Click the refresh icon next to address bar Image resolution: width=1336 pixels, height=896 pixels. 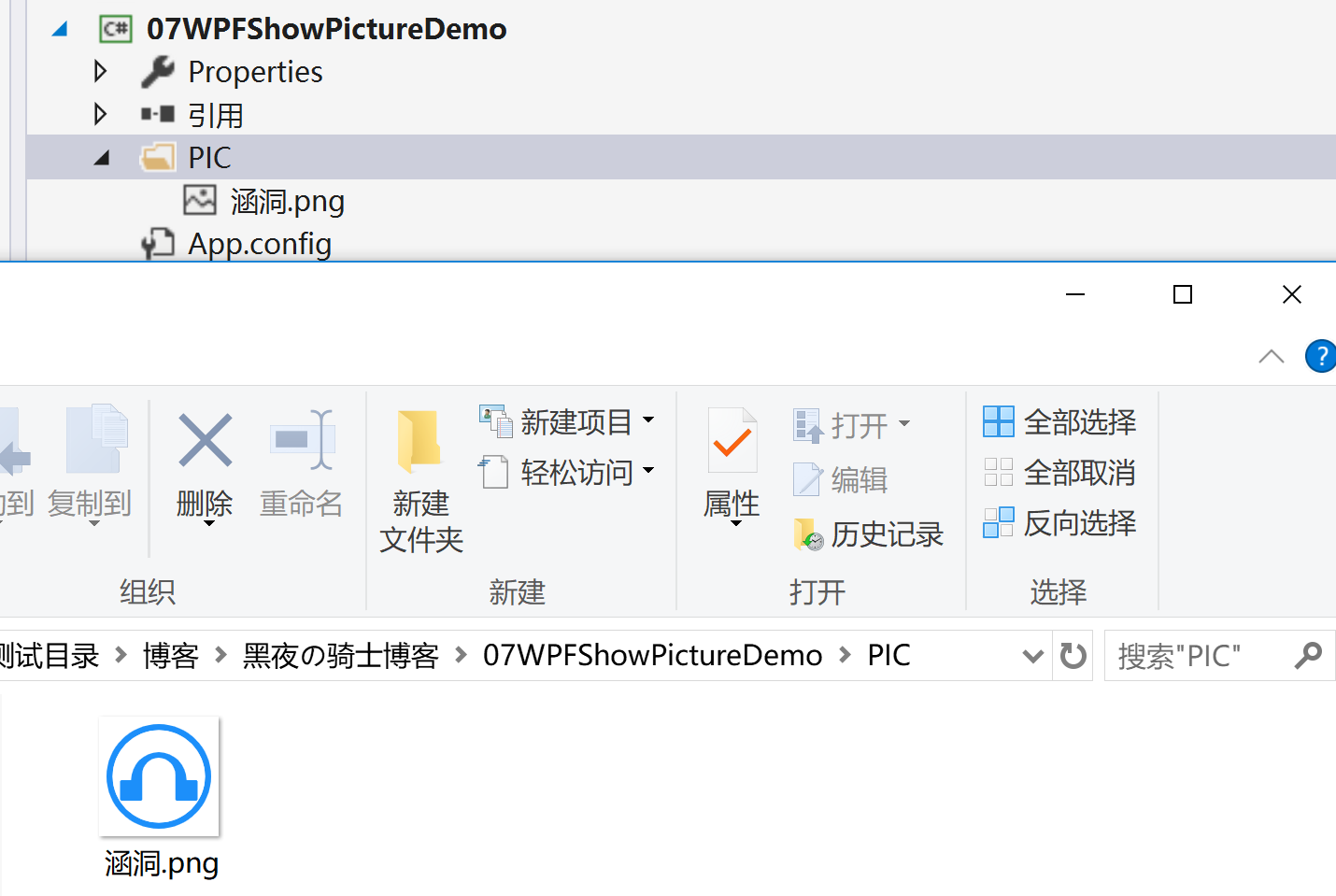(1073, 655)
